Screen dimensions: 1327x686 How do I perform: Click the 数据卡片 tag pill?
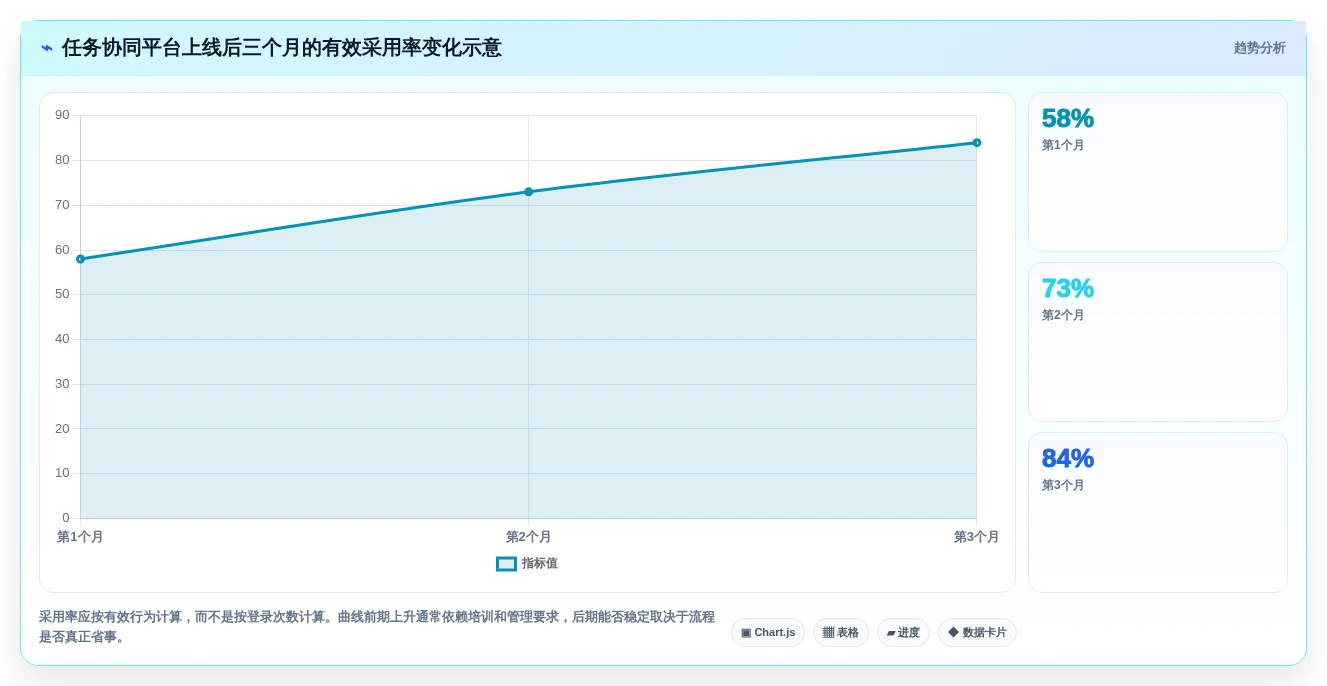pos(977,633)
